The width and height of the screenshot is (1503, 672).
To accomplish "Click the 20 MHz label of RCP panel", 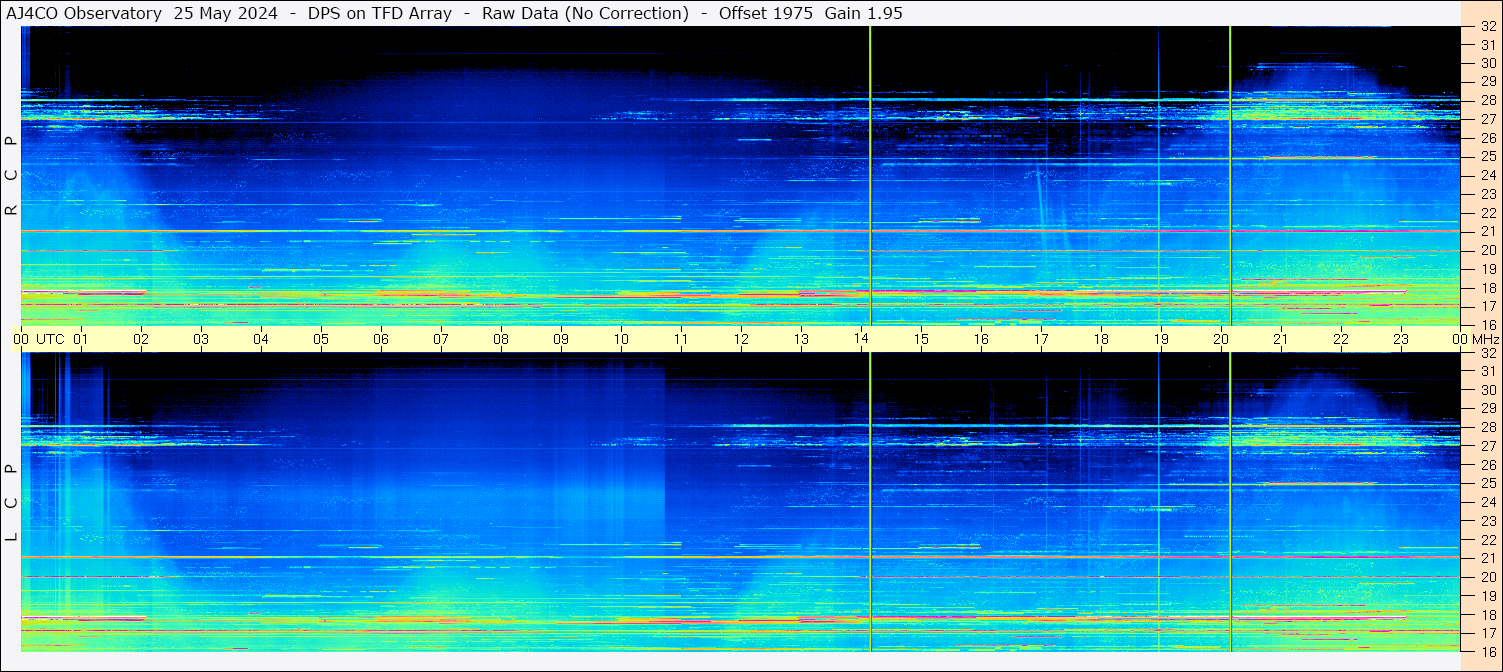I will tap(1488, 250).
